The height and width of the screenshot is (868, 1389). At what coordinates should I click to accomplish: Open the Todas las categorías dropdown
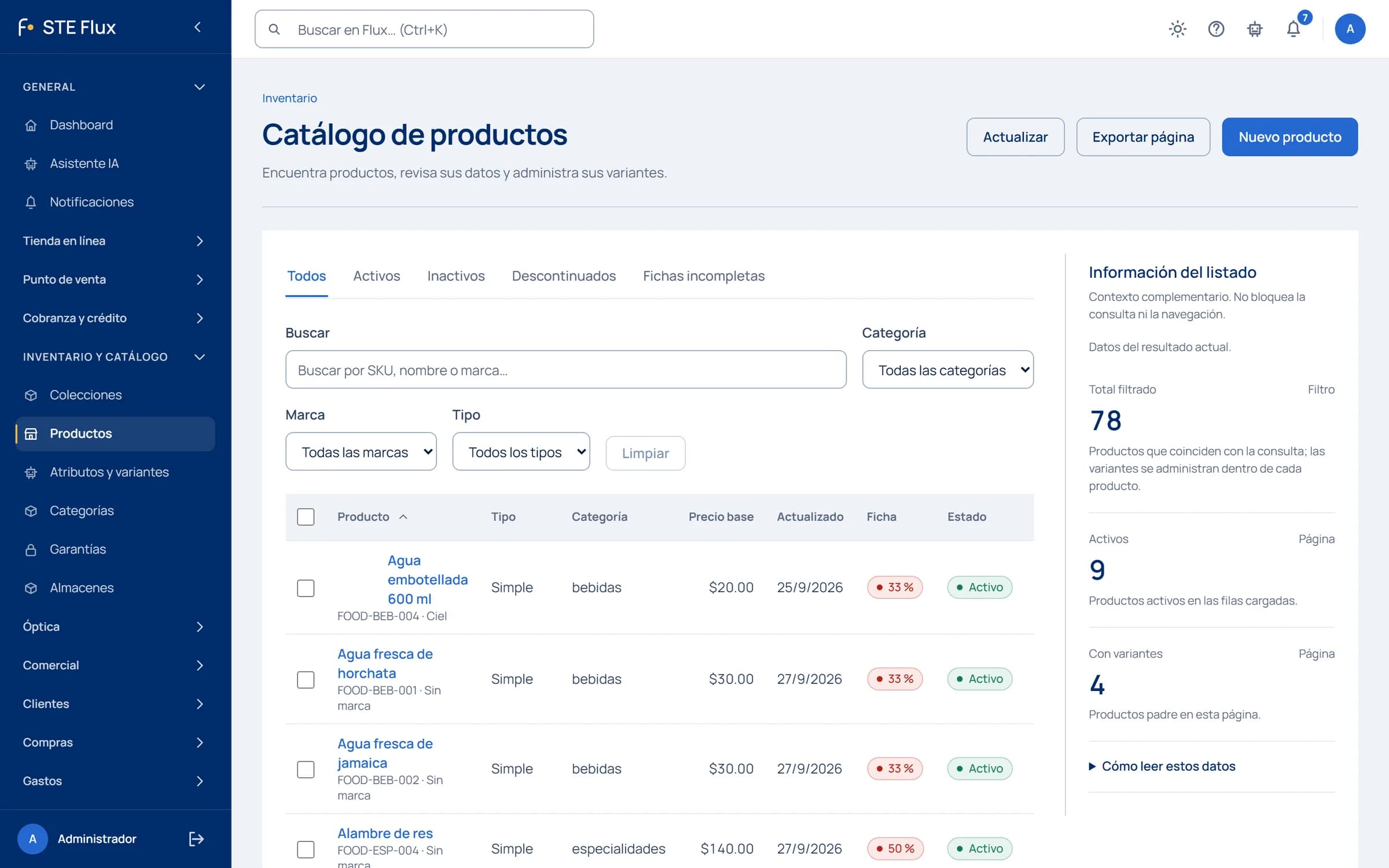click(x=947, y=370)
